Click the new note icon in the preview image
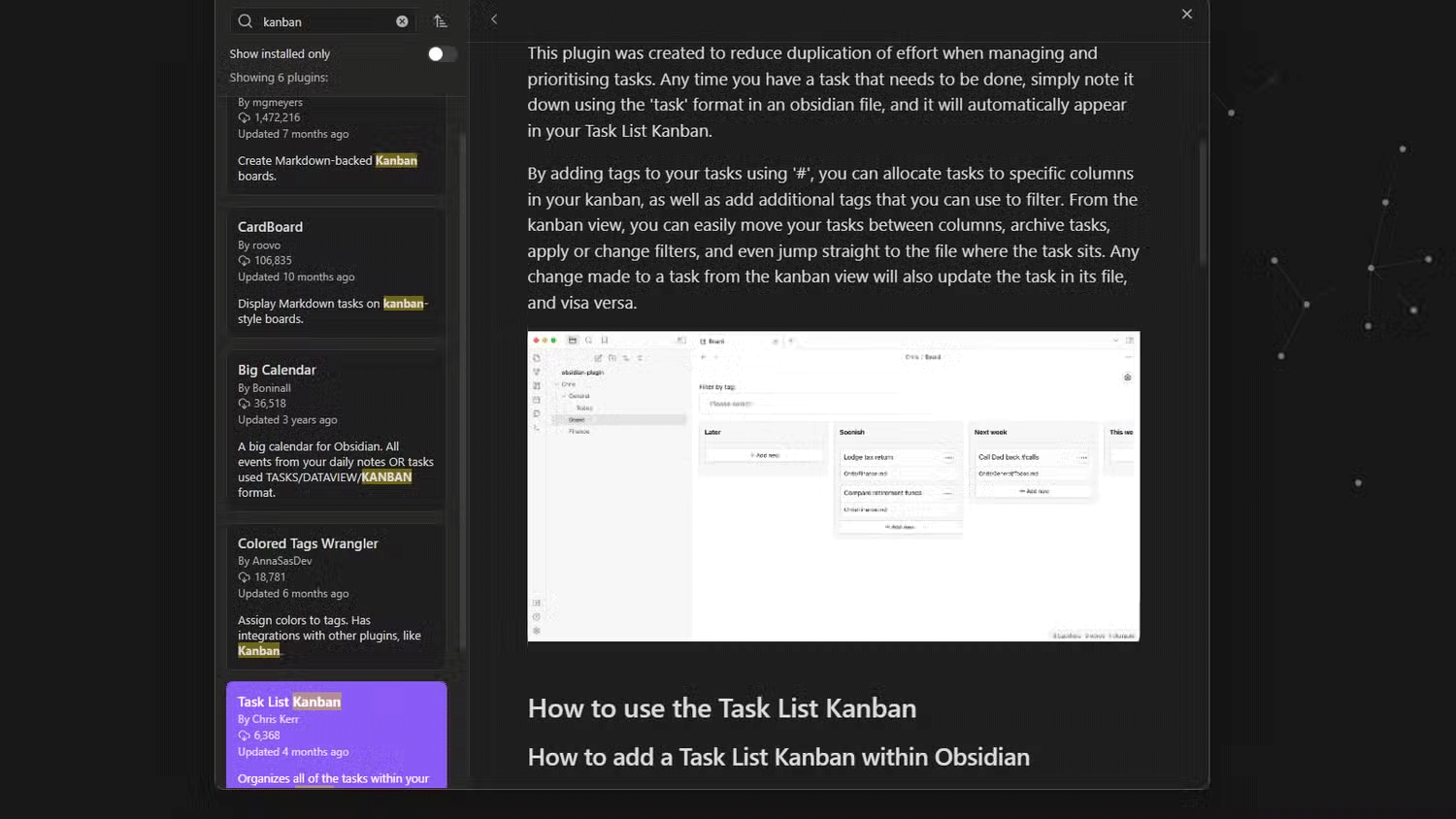This screenshot has width=1456, height=819. click(x=599, y=358)
